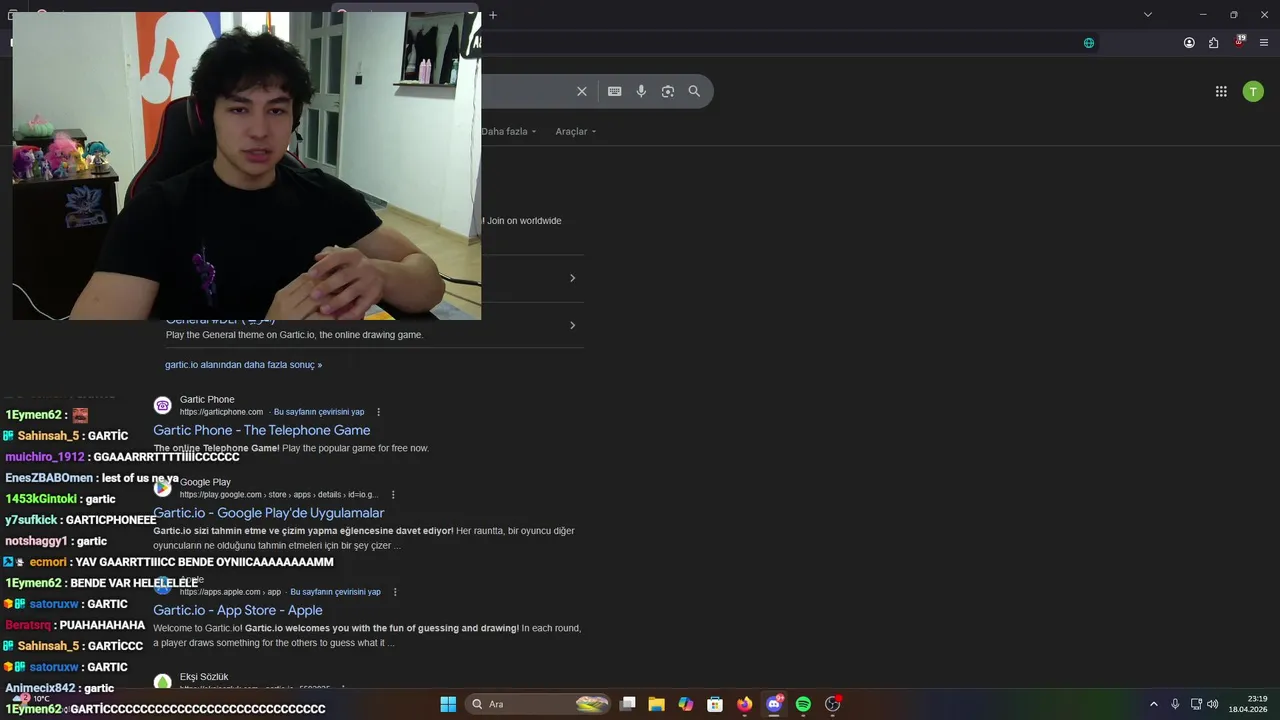The image size is (1280, 720).
Task: Open a new browser tab
Action: click(493, 15)
